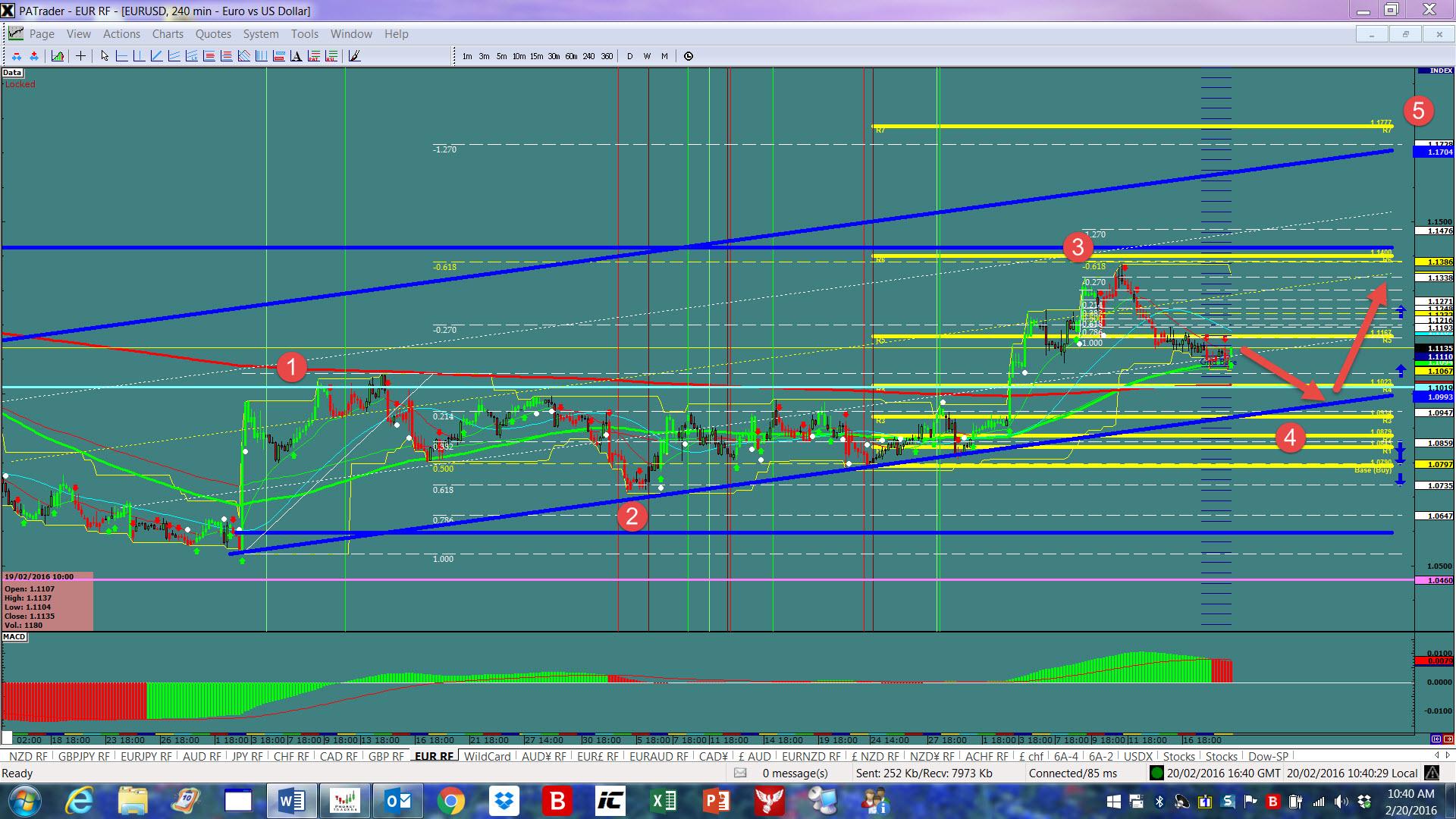Open the View menu
Viewport: 1456px width, 819px height.
click(x=79, y=34)
